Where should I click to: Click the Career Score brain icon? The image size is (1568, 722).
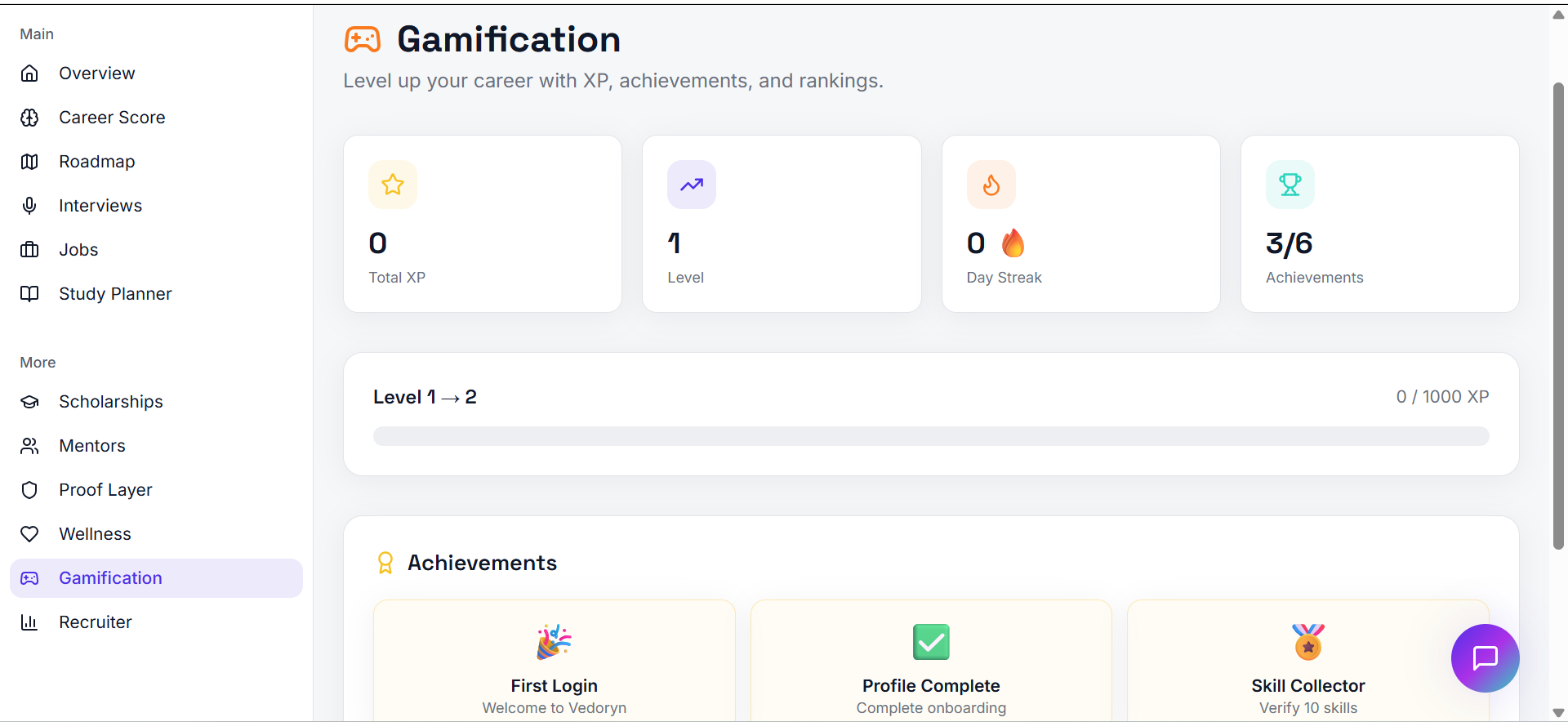coord(29,118)
